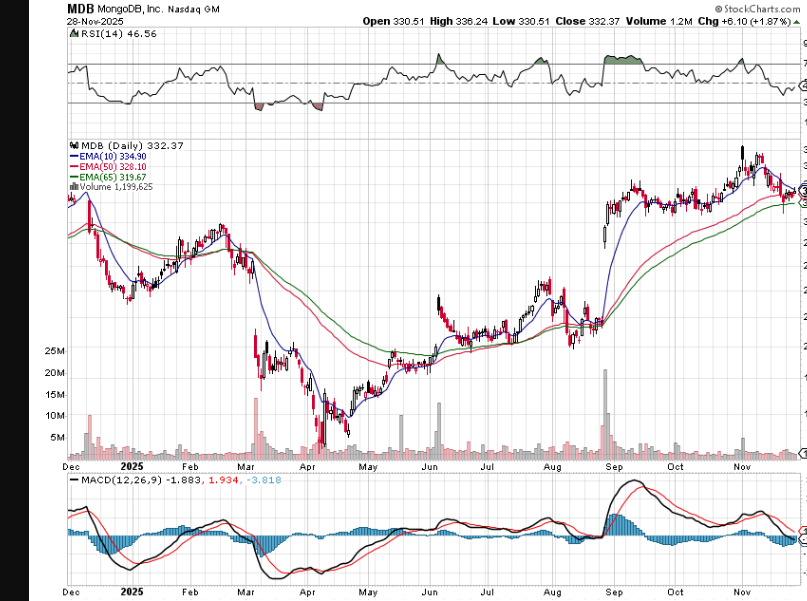Click the red EMA(50) color dash

click(x=73, y=166)
